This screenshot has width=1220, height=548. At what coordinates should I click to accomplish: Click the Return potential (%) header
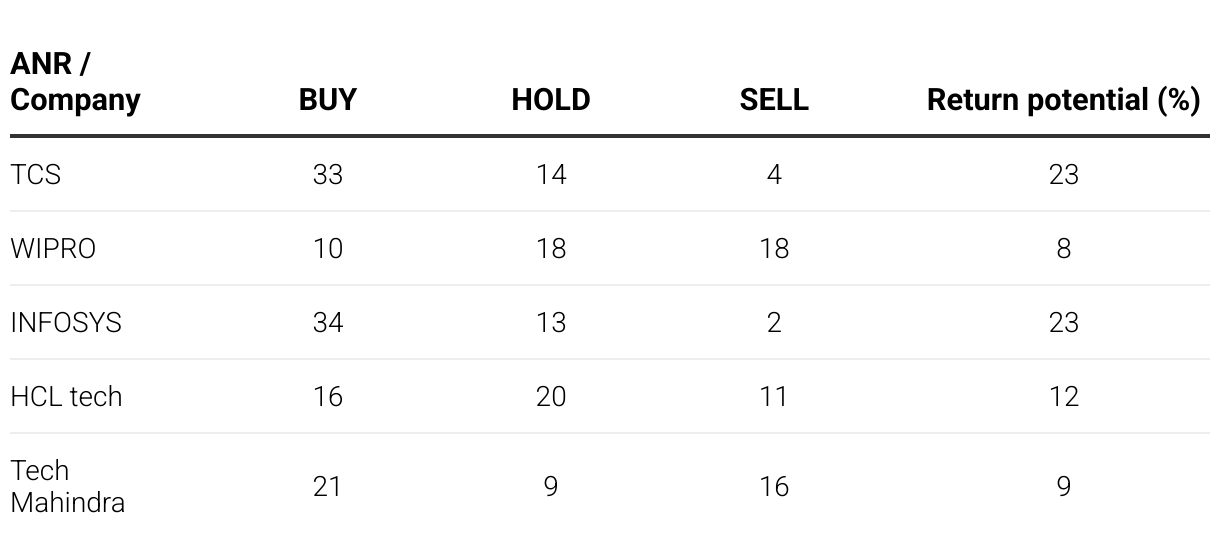tap(1063, 100)
